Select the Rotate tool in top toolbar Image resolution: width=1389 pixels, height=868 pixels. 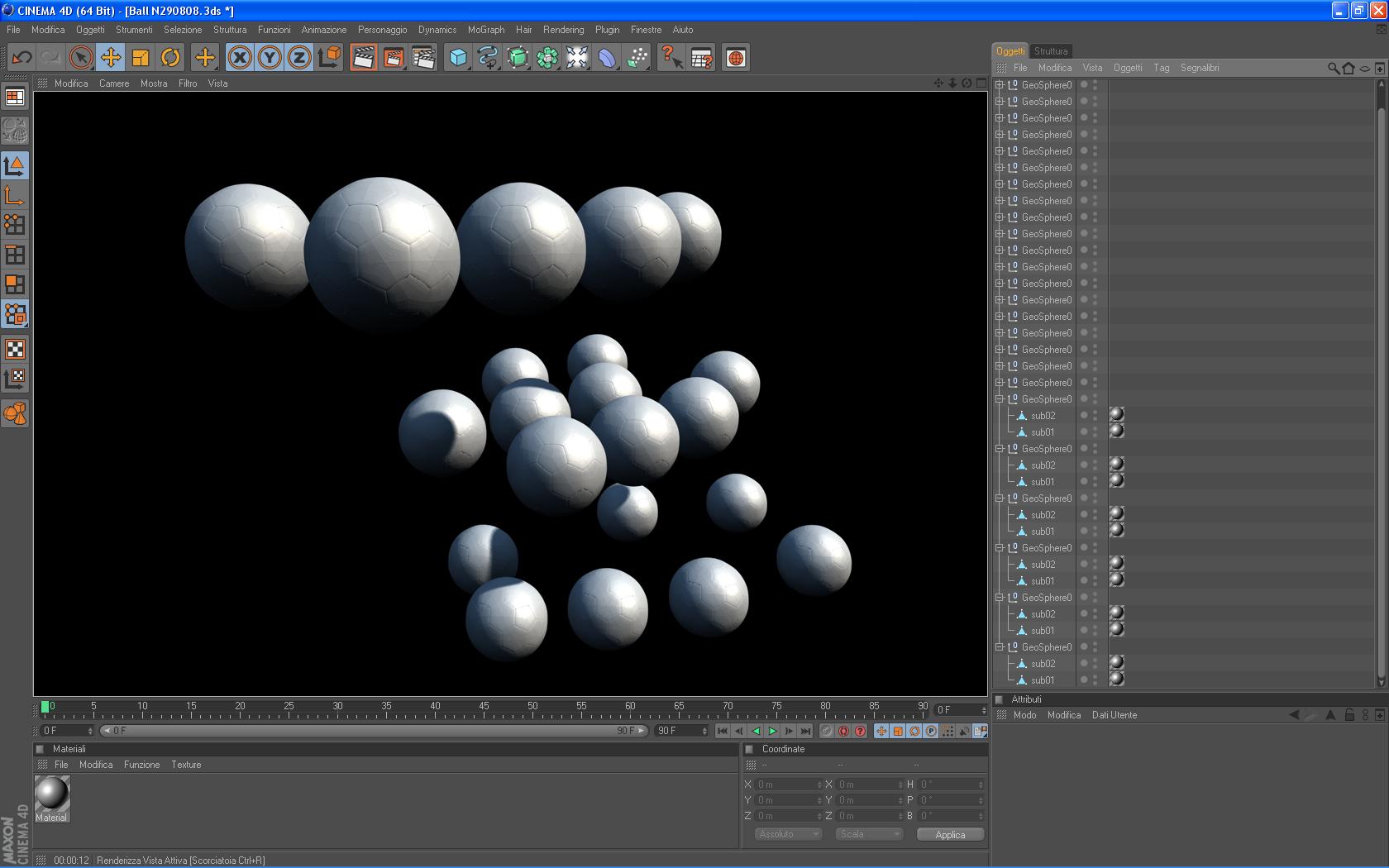(170, 58)
